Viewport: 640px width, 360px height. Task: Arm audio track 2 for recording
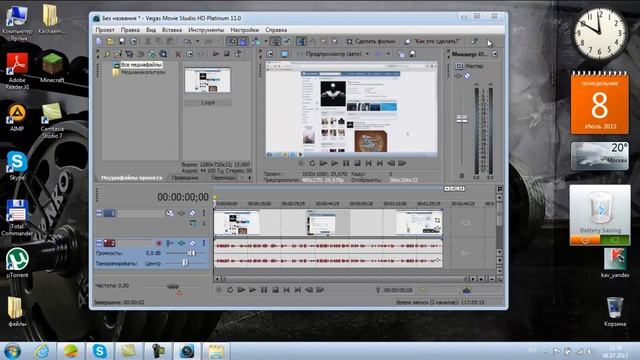(159, 243)
